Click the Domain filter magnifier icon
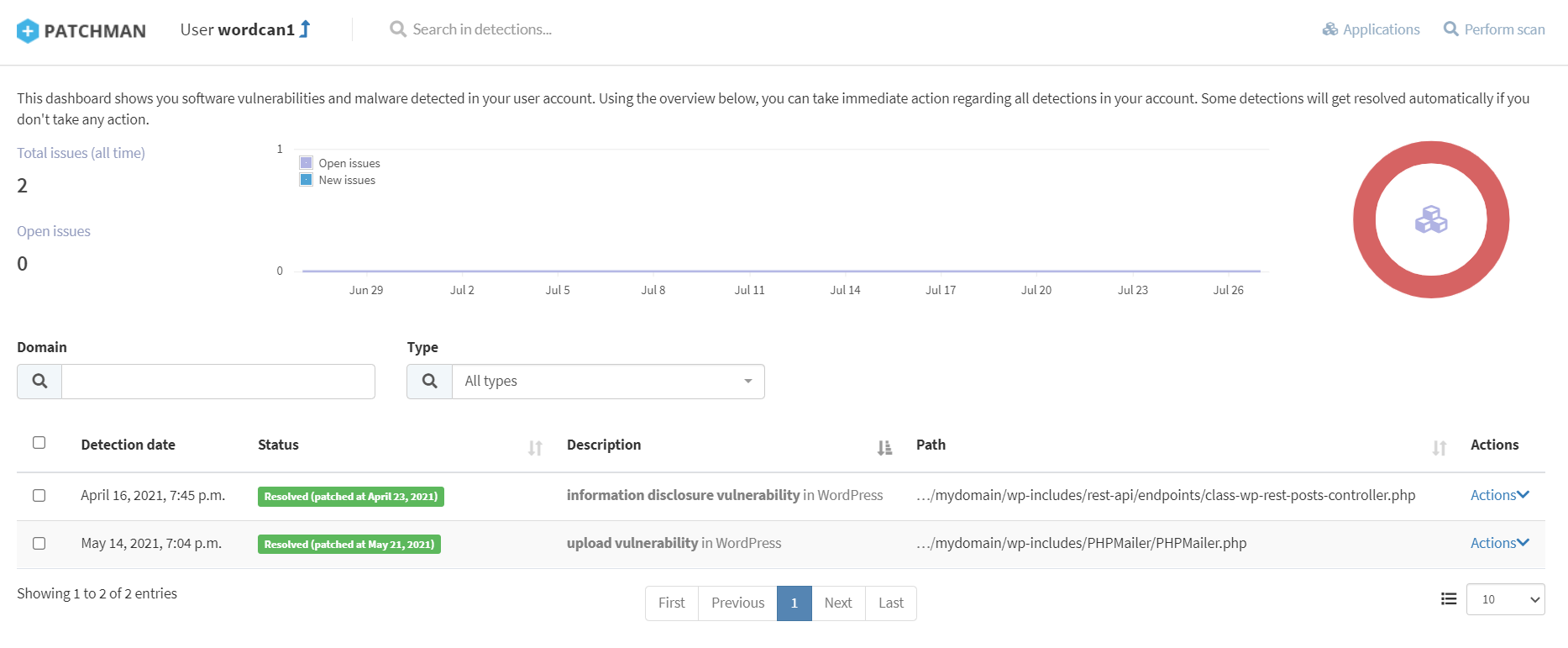 click(x=39, y=382)
